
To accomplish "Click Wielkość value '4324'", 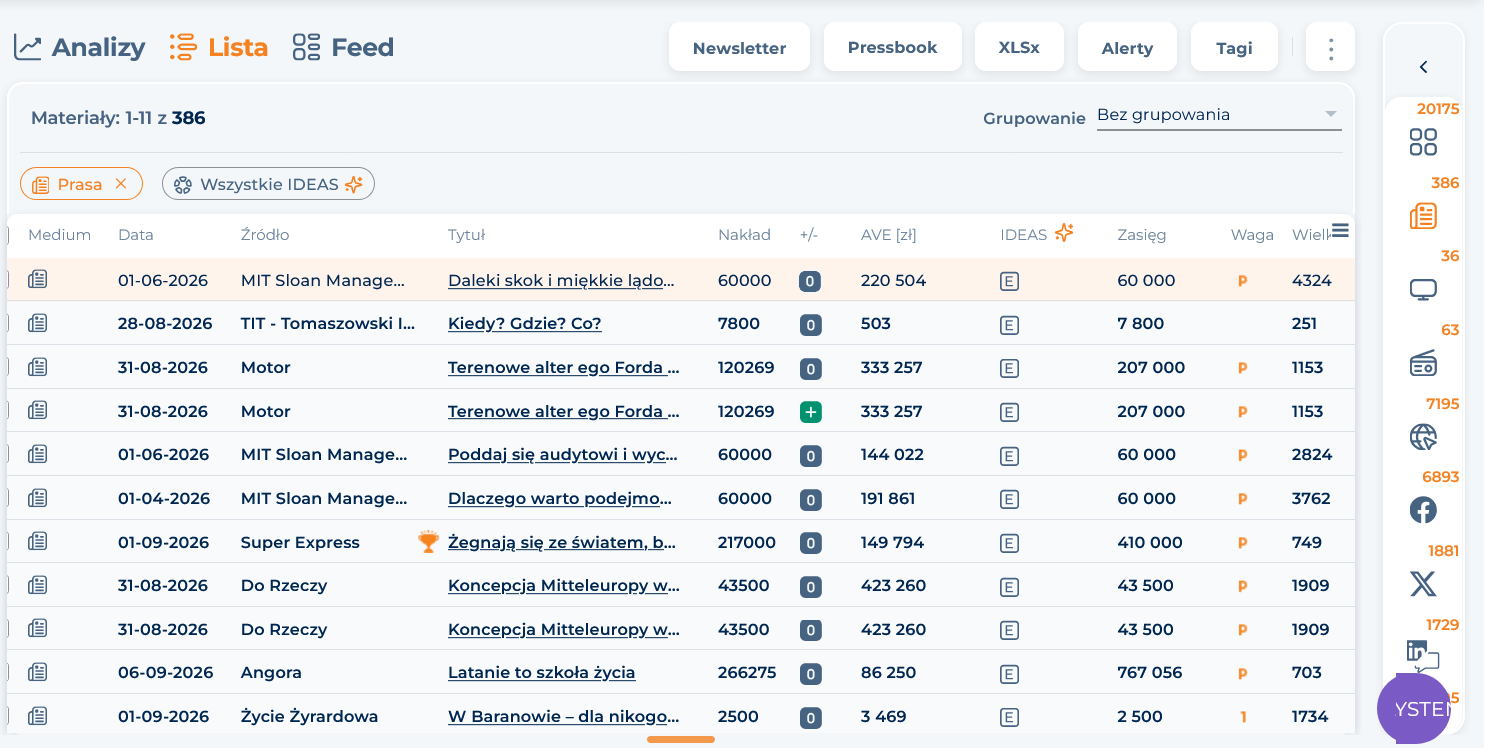I will pyautogui.click(x=1312, y=281).
